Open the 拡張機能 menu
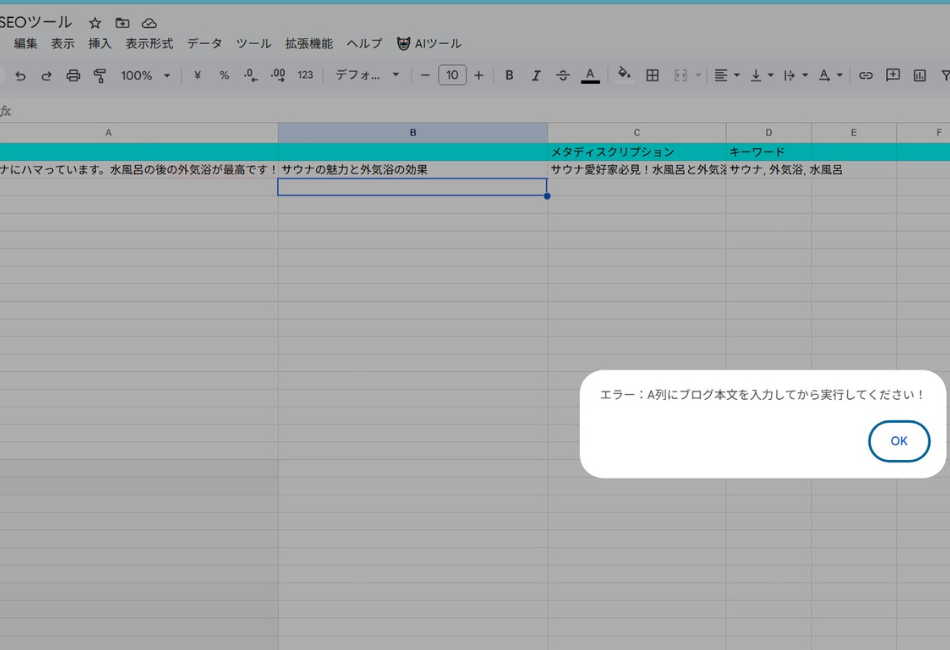This screenshot has width=950, height=650. (x=308, y=44)
